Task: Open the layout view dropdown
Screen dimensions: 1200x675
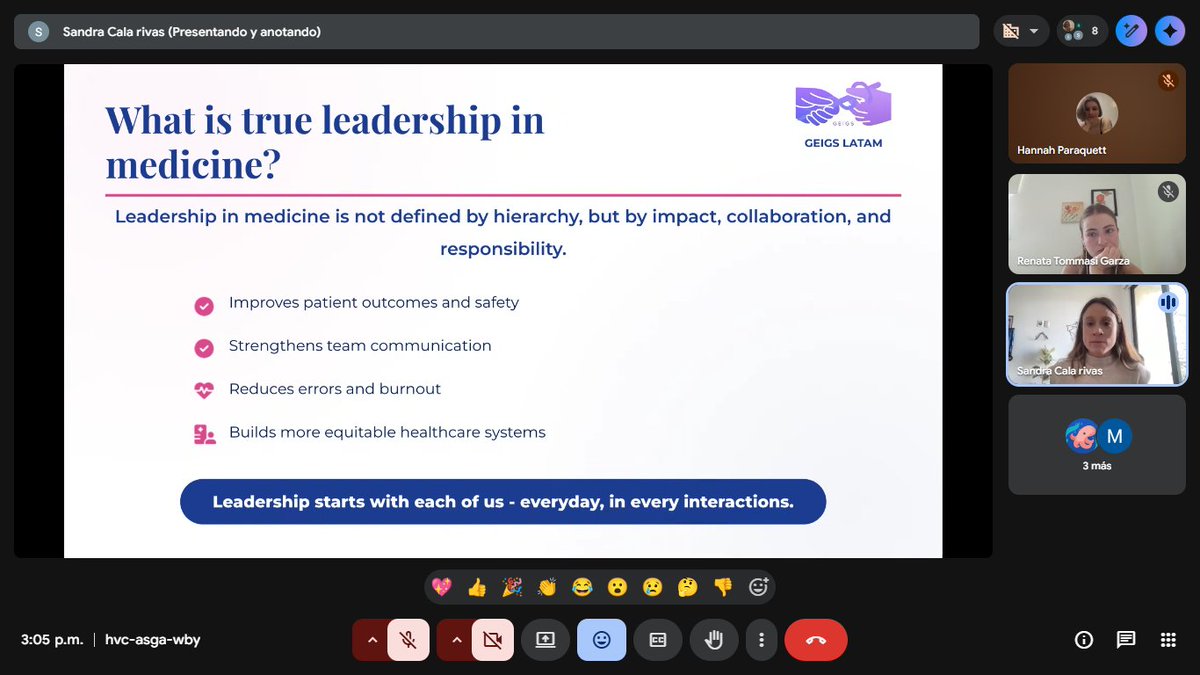Action: click(x=1020, y=30)
